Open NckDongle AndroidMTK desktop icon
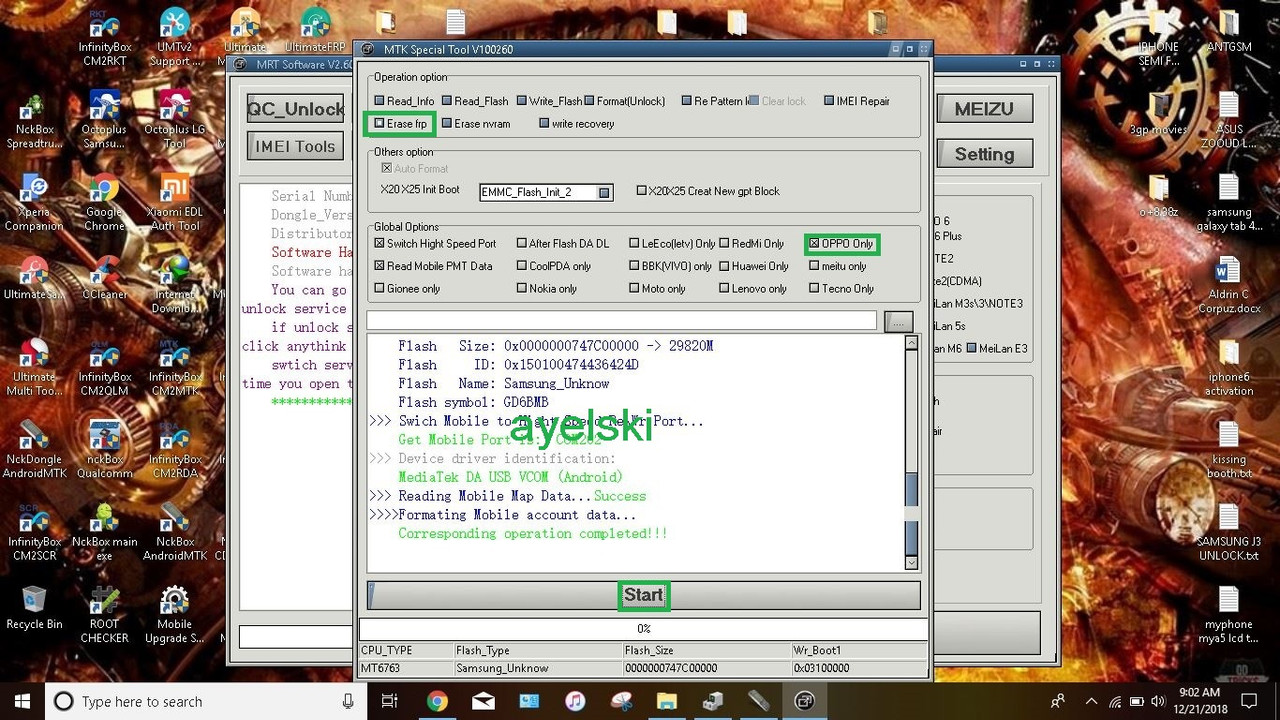Image resolution: width=1280 pixels, height=720 pixels. click(x=35, y=451)
